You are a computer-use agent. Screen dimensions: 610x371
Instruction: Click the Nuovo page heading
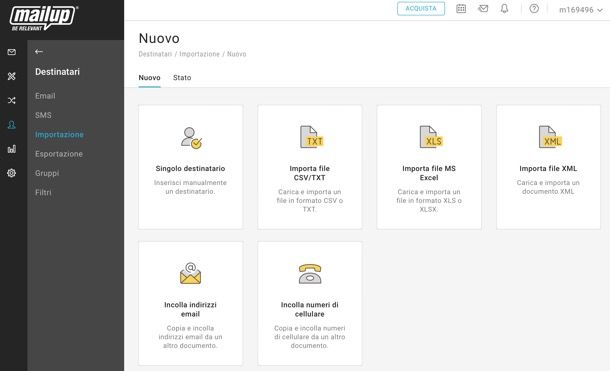(159, 38)
